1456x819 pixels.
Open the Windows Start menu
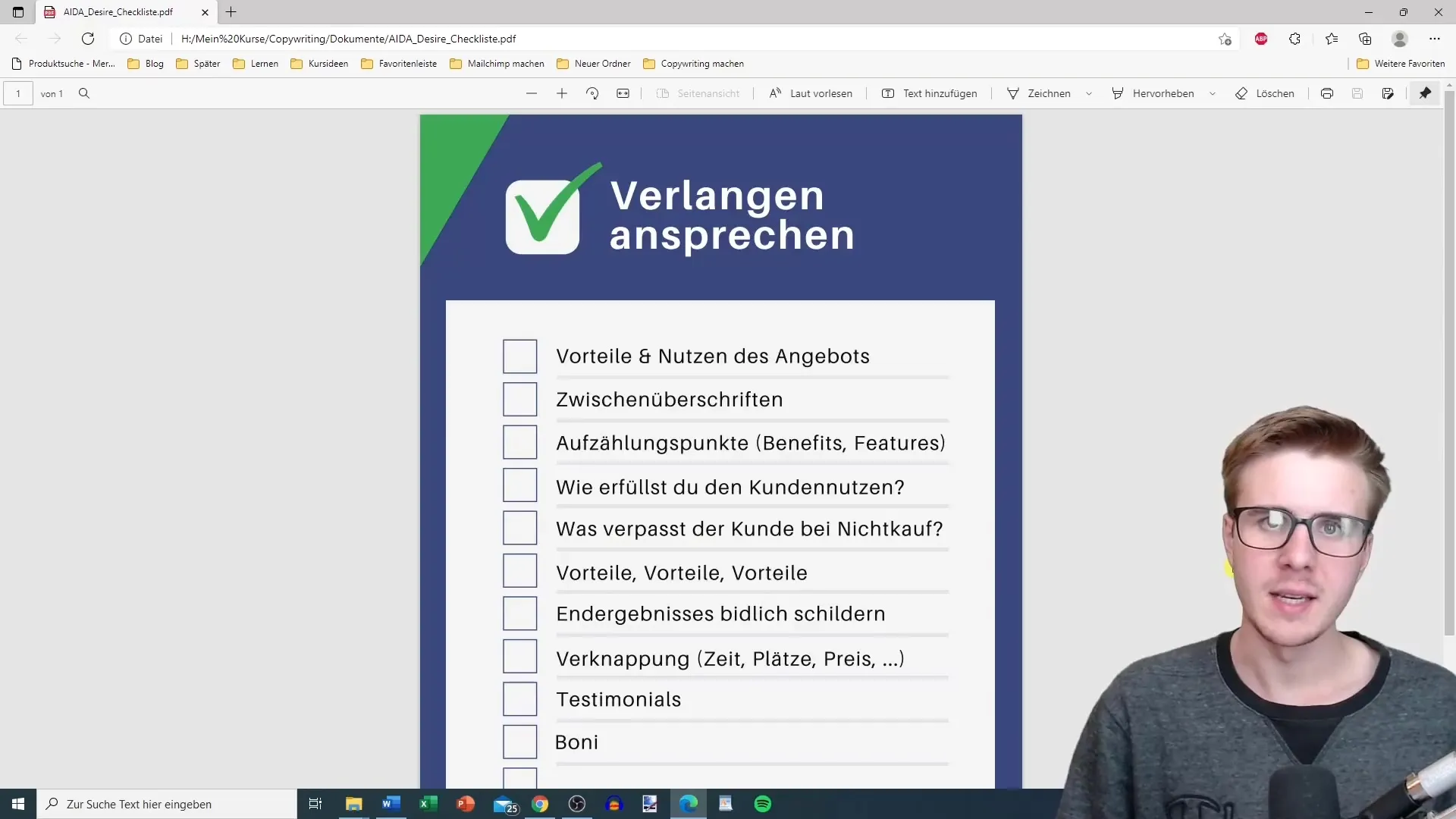(x=18, y=804)
